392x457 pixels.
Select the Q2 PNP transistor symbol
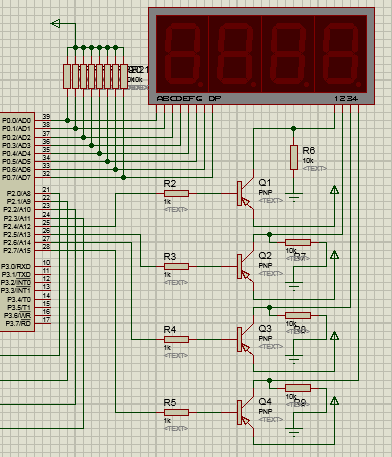245,267
